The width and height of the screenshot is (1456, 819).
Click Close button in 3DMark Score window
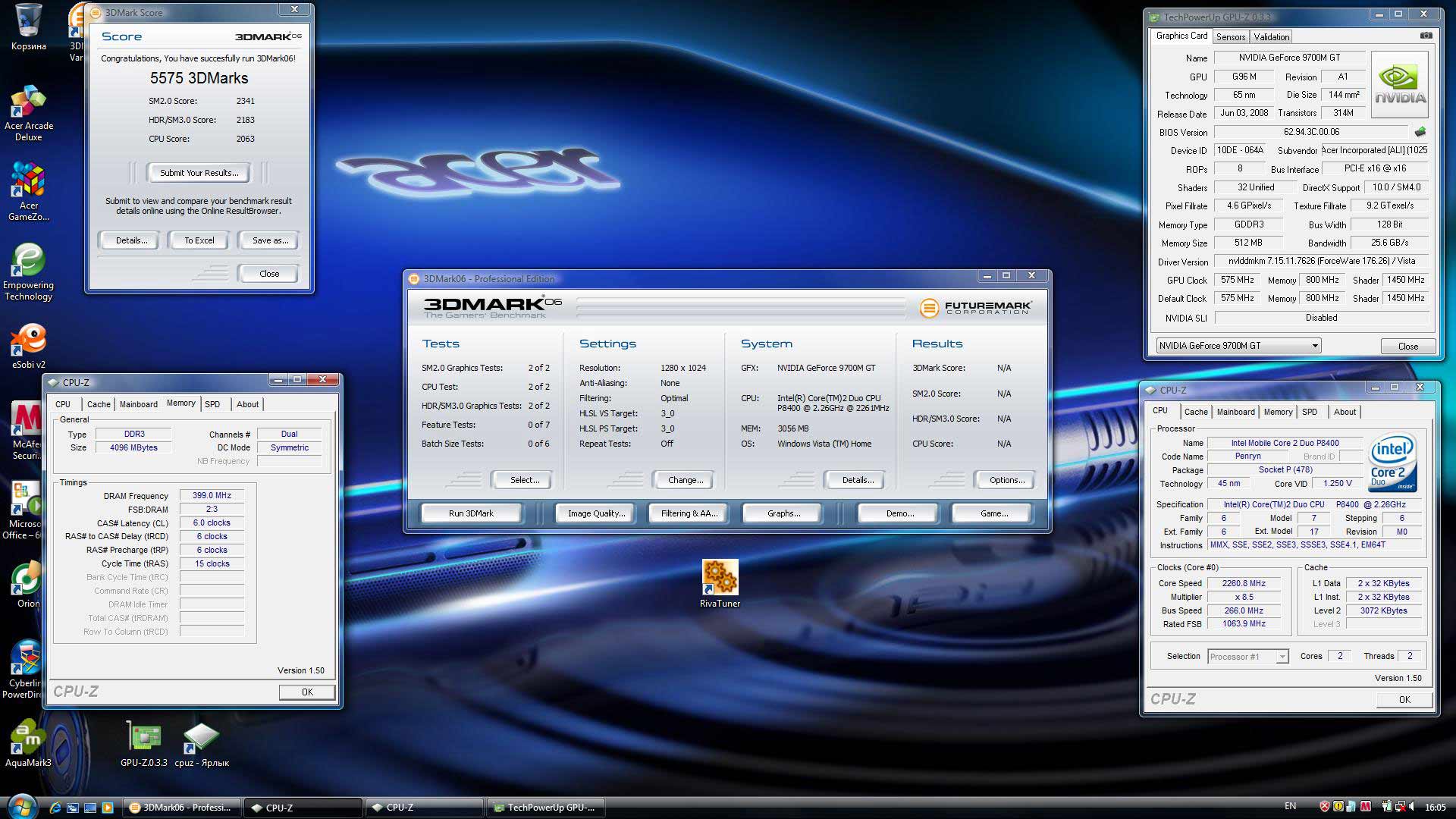click(269, 274)
